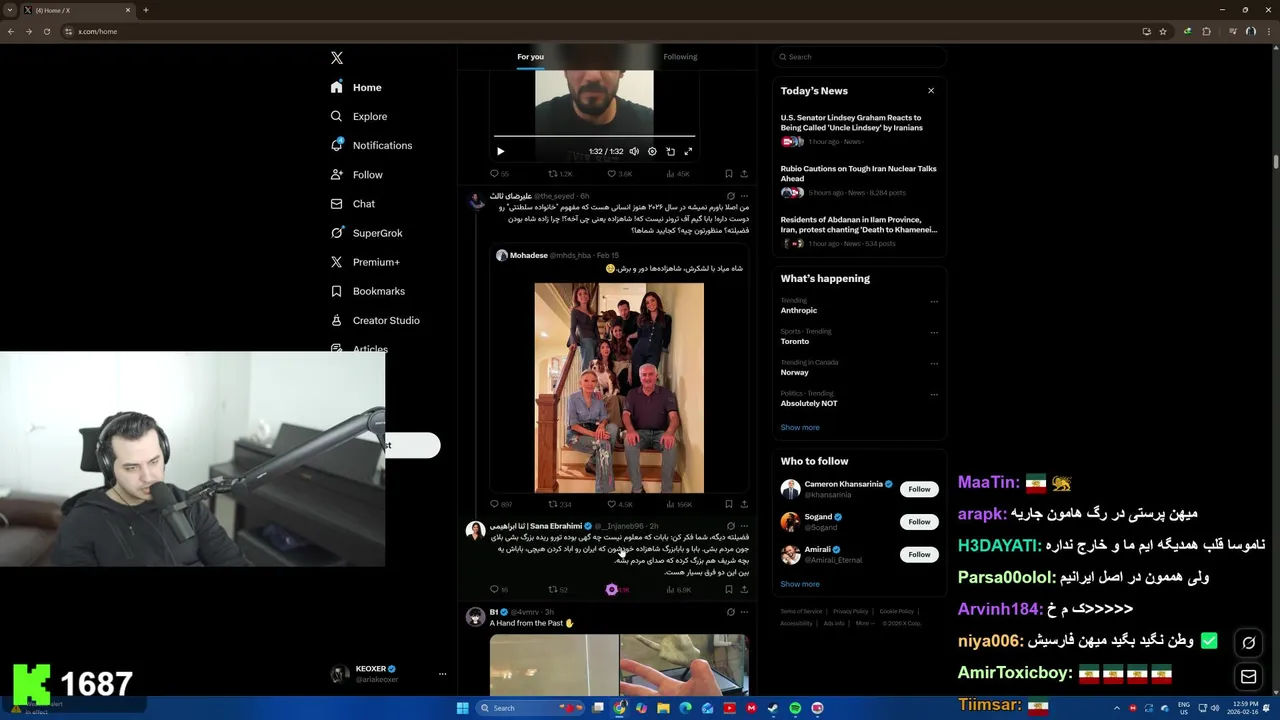
Task: Close the Today's News panel
Action: (931, 91)
